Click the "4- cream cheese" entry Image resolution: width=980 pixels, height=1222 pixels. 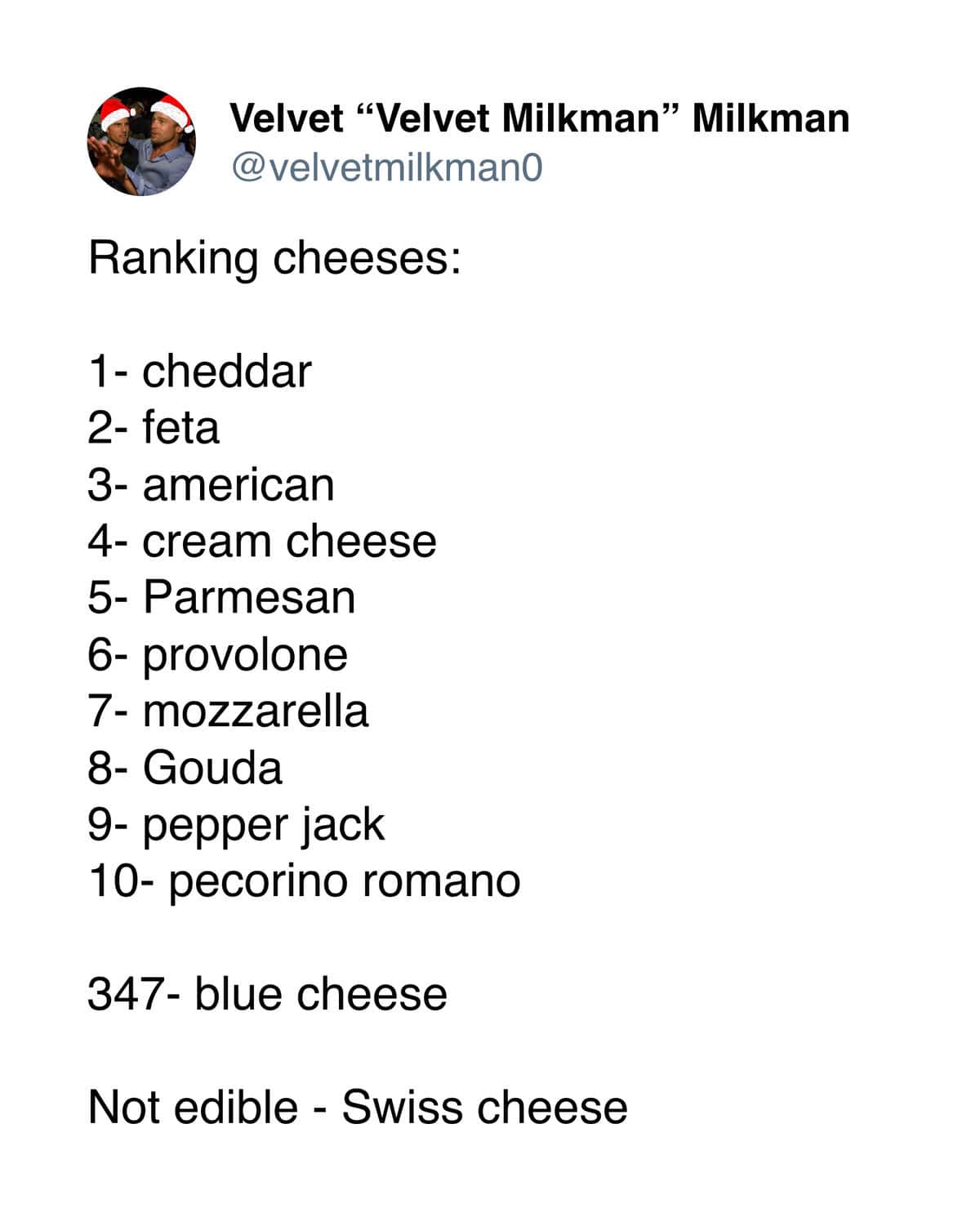[x=262, y=541]
